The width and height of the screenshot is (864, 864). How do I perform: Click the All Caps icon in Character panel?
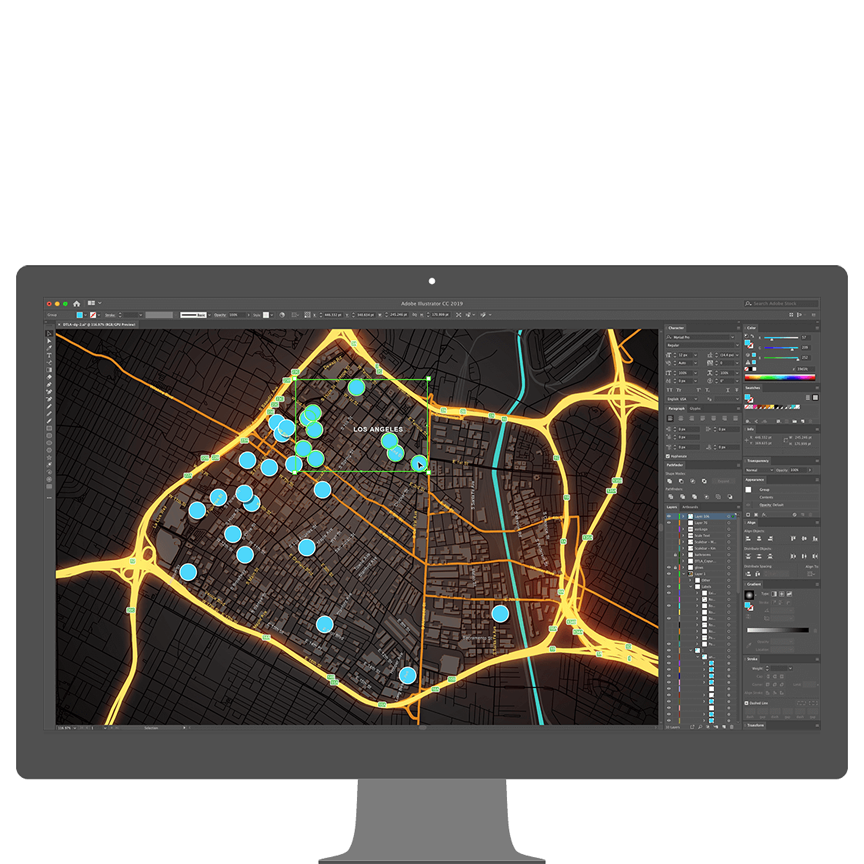tap(669, 390)
